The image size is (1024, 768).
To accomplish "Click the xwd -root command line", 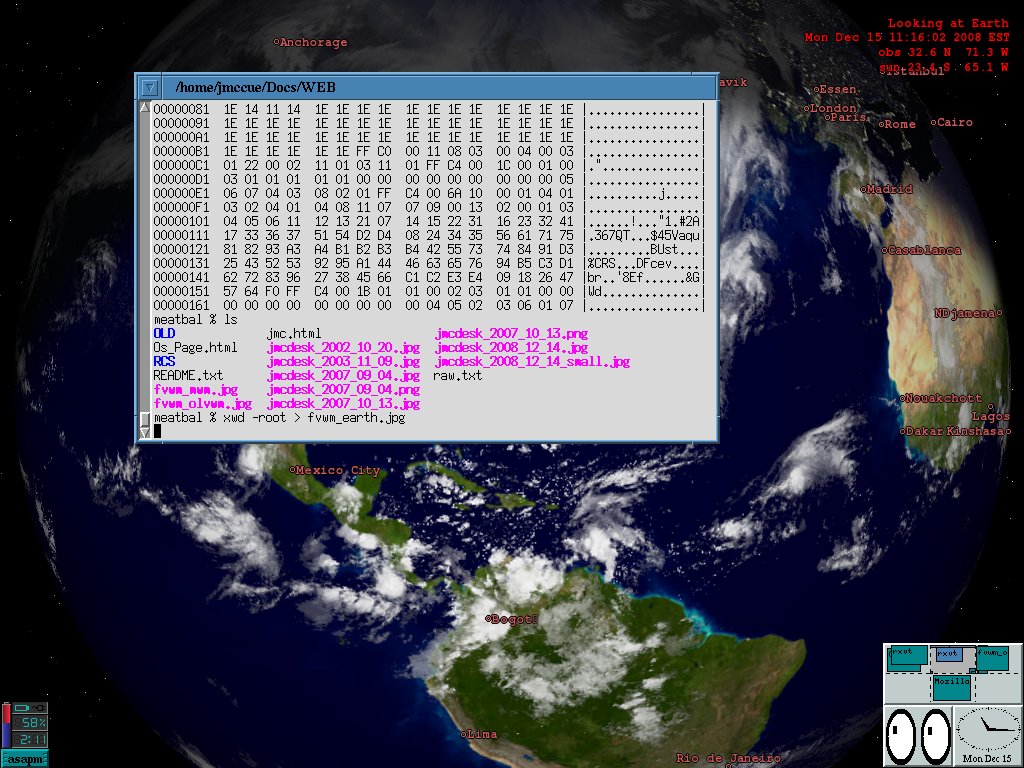I will click(280, 418).
